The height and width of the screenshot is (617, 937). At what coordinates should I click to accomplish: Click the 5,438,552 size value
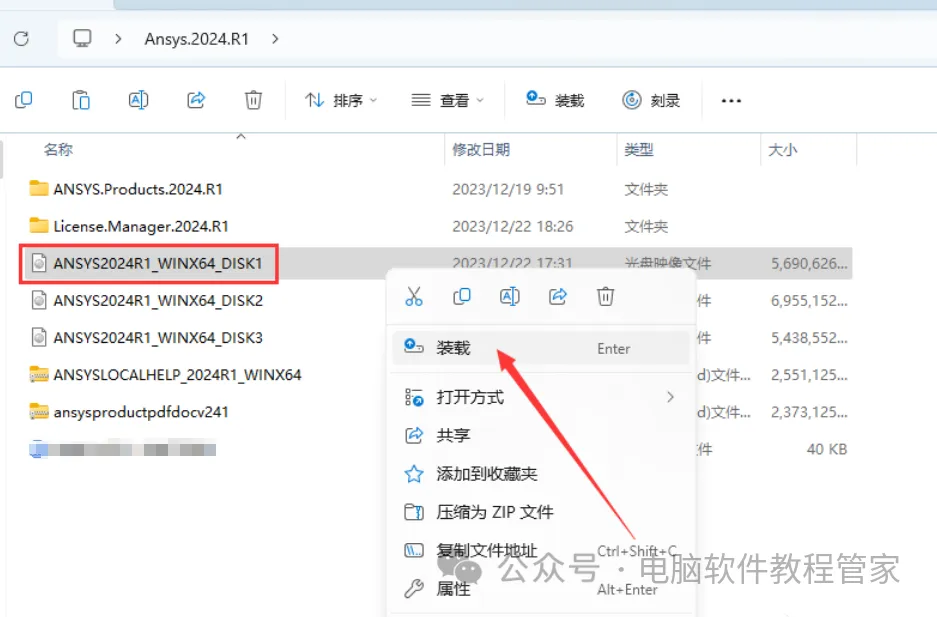pos(809,337)
